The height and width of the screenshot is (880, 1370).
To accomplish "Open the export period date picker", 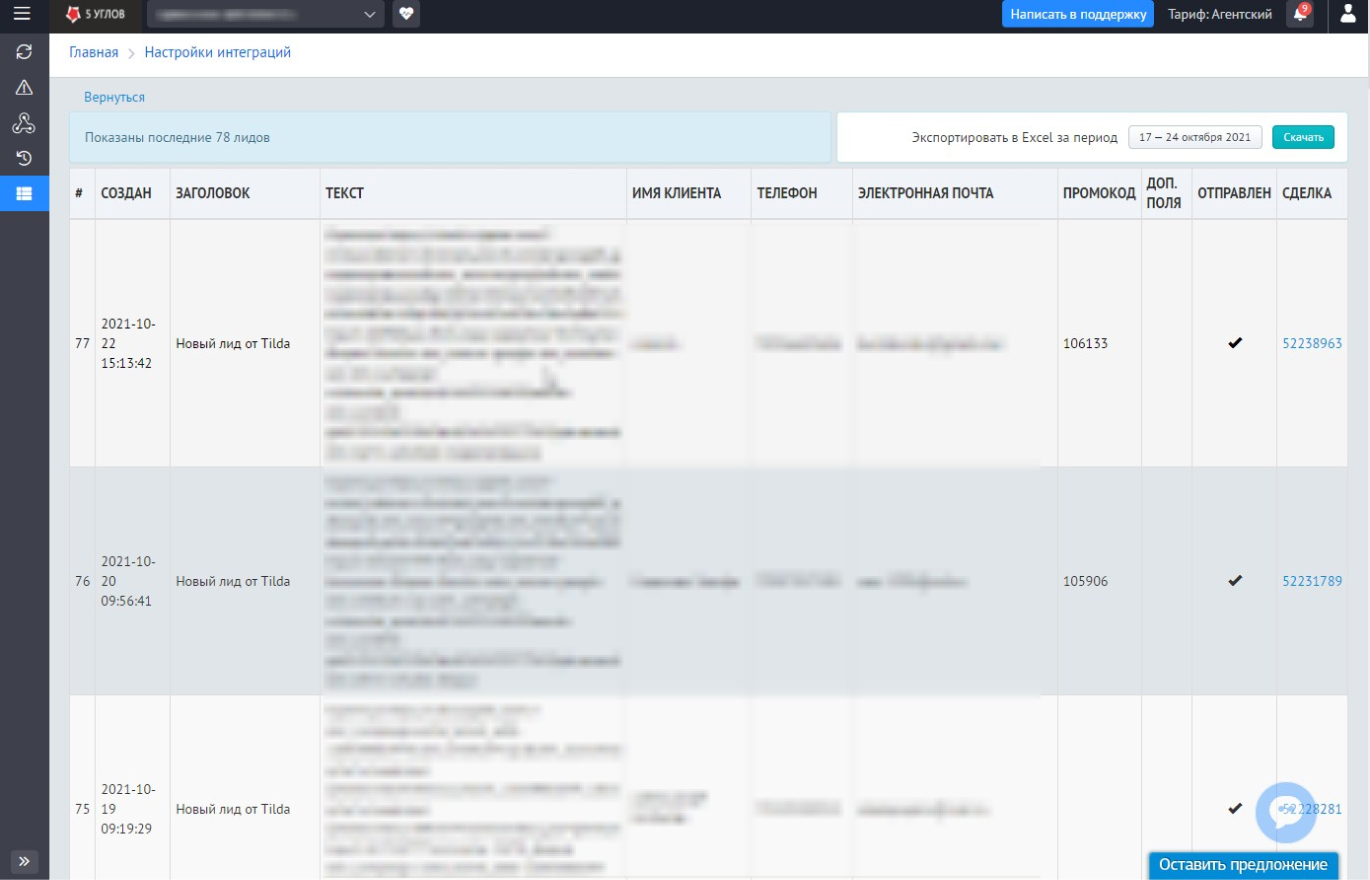I will click(1195, 138).
